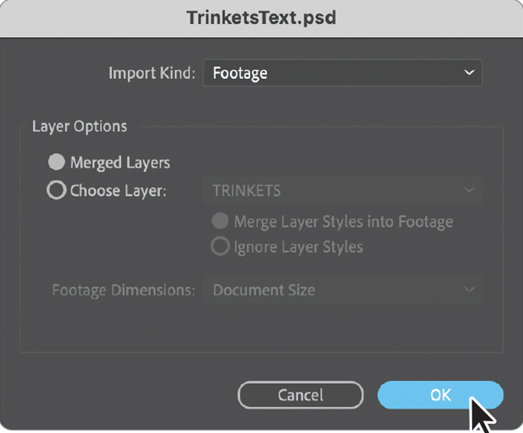Select the Merged Layers radio button
The height and width of the screenshot is (433, 523).
coord(56,162)
